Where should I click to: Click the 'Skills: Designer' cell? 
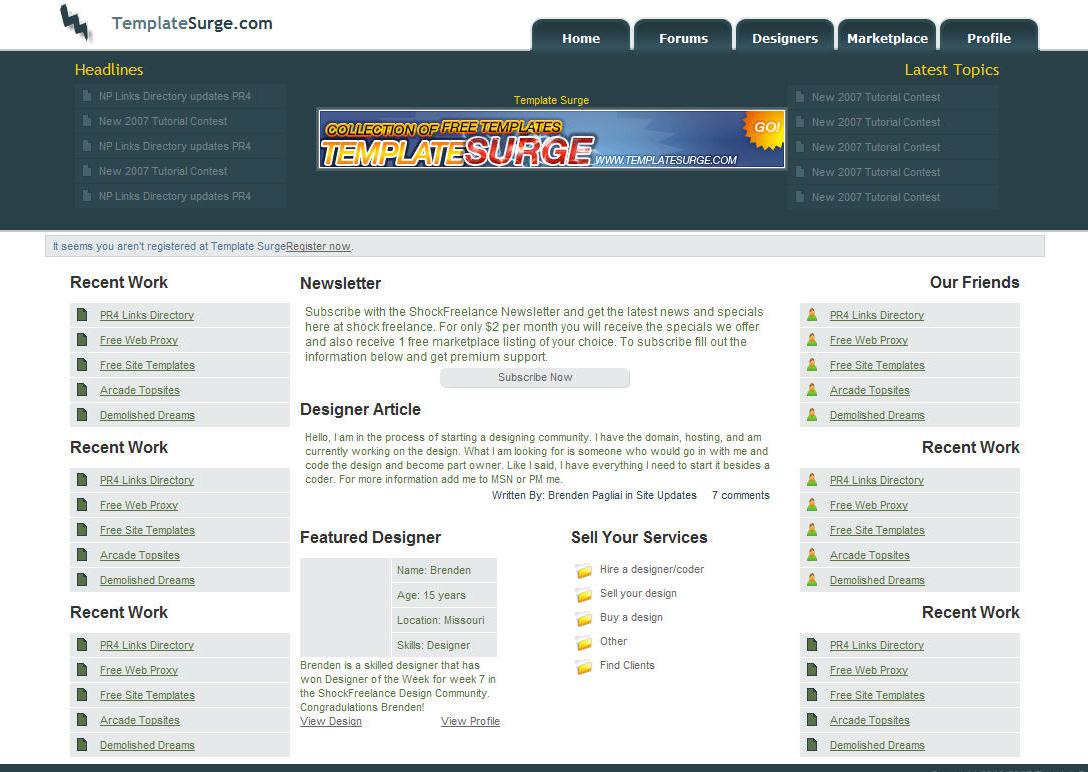[444, 645]
